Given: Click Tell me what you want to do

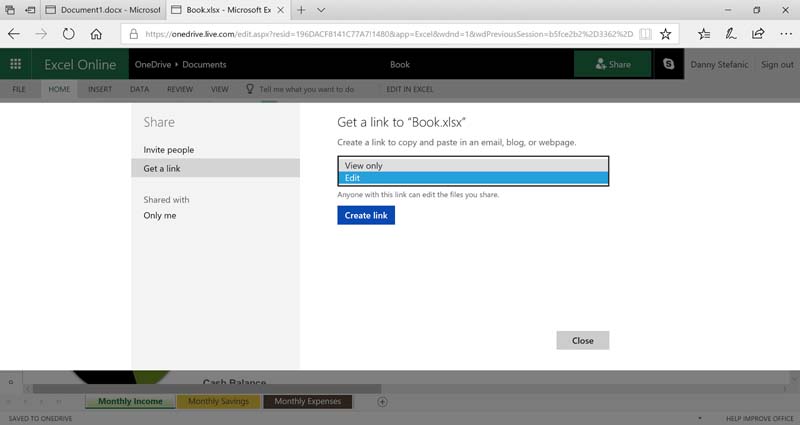Looking at the screenshot, I should (x=306, y=89).
